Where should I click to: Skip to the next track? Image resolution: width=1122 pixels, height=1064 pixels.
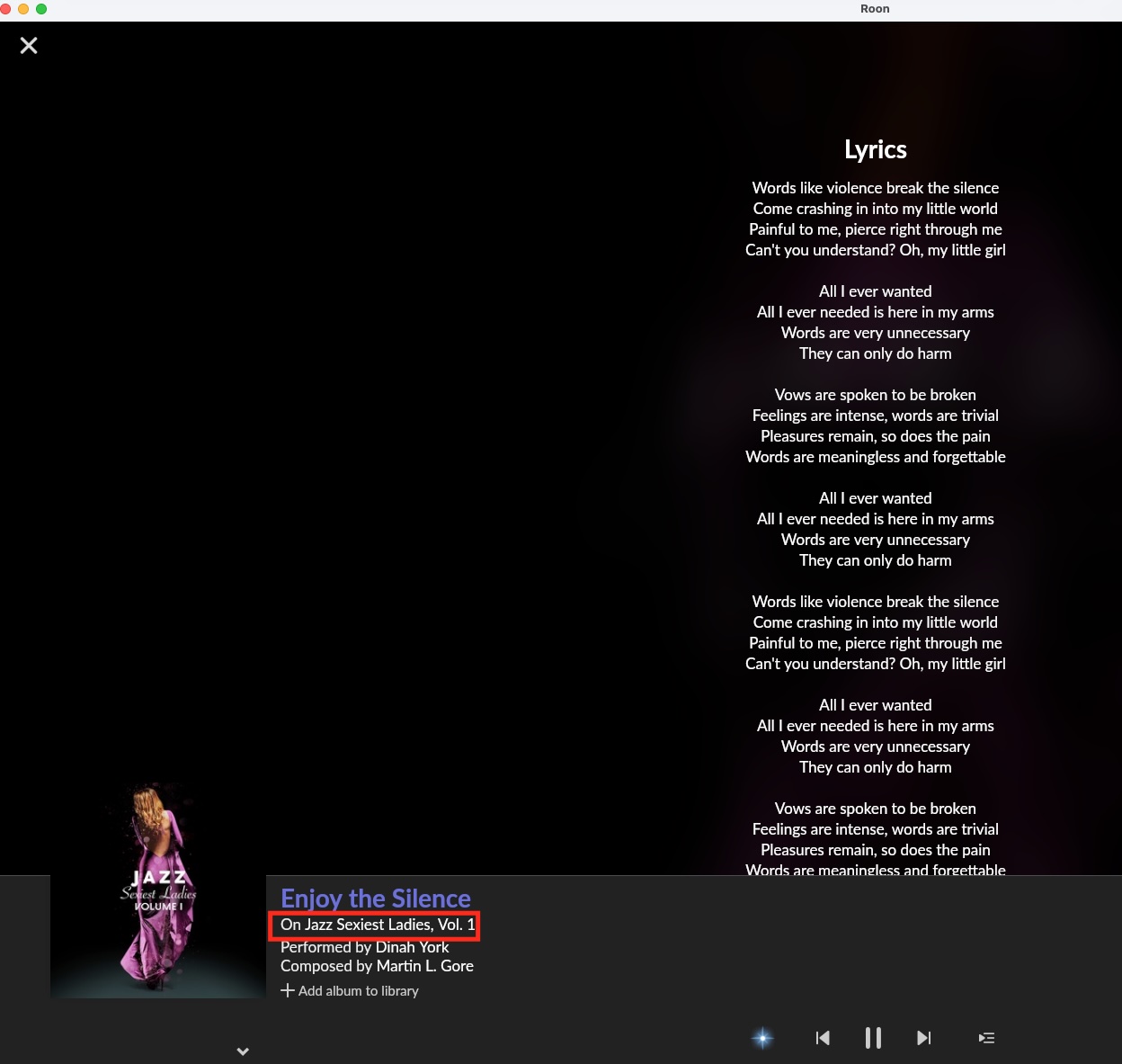click(x=923, y=1038)
